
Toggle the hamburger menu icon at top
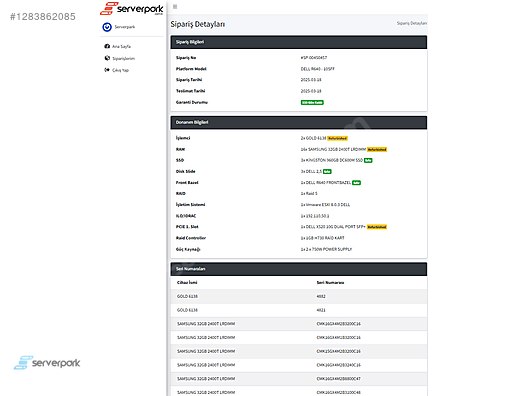pyautogui.click(x=175, y=6)
